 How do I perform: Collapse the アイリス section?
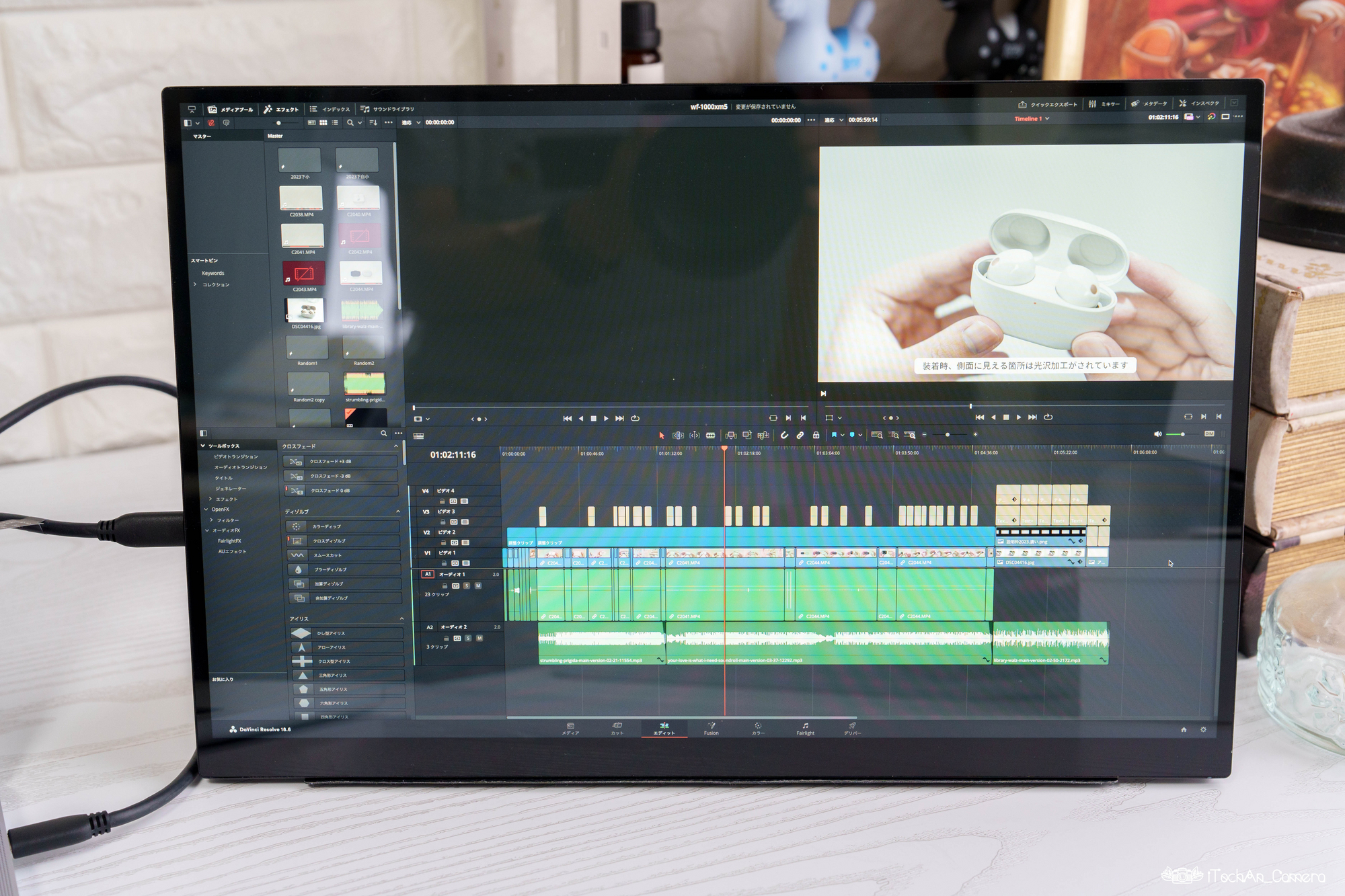click(401, 619)
